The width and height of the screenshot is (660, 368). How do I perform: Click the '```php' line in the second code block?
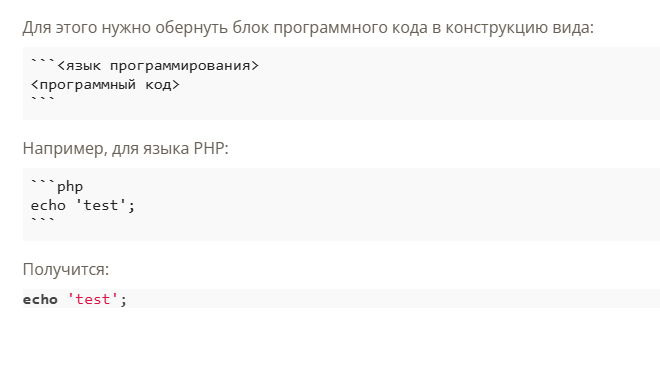coord(57,187)
